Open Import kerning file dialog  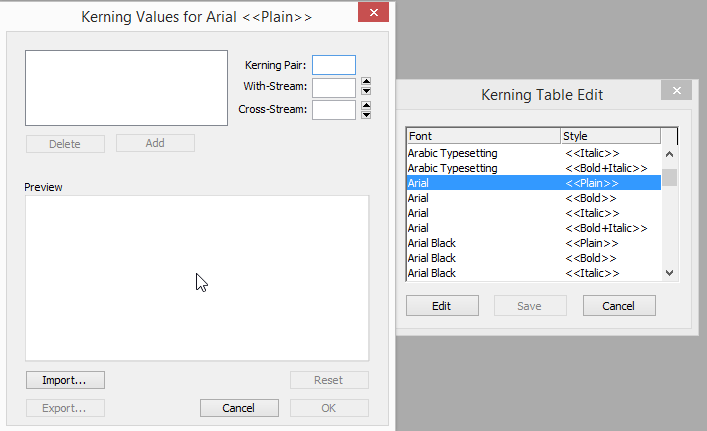[x=65, y=380]
